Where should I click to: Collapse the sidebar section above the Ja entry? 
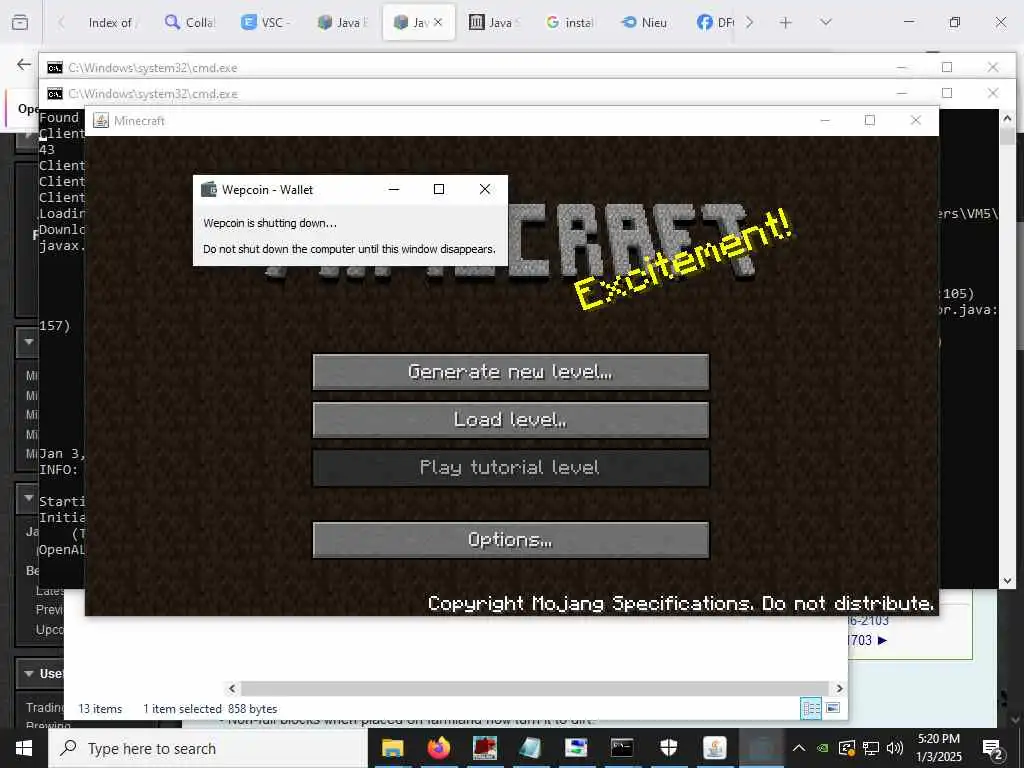pos(29,498)
